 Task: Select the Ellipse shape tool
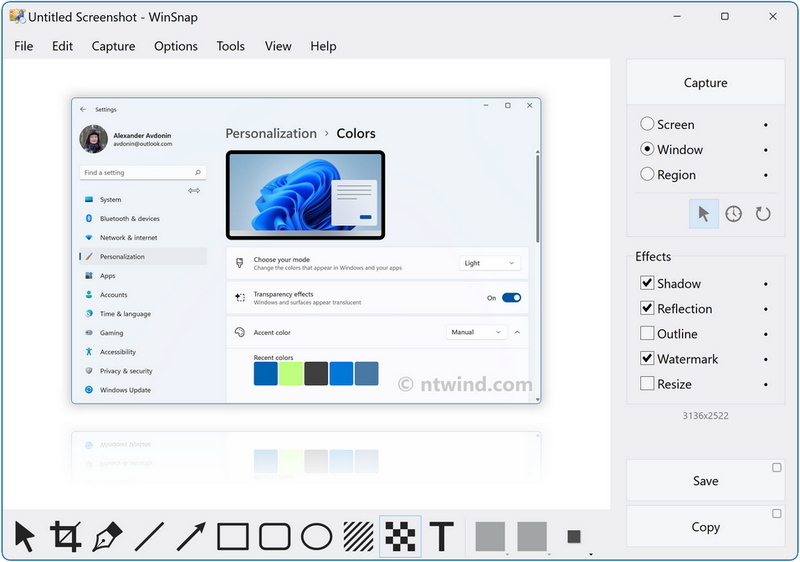317,537
